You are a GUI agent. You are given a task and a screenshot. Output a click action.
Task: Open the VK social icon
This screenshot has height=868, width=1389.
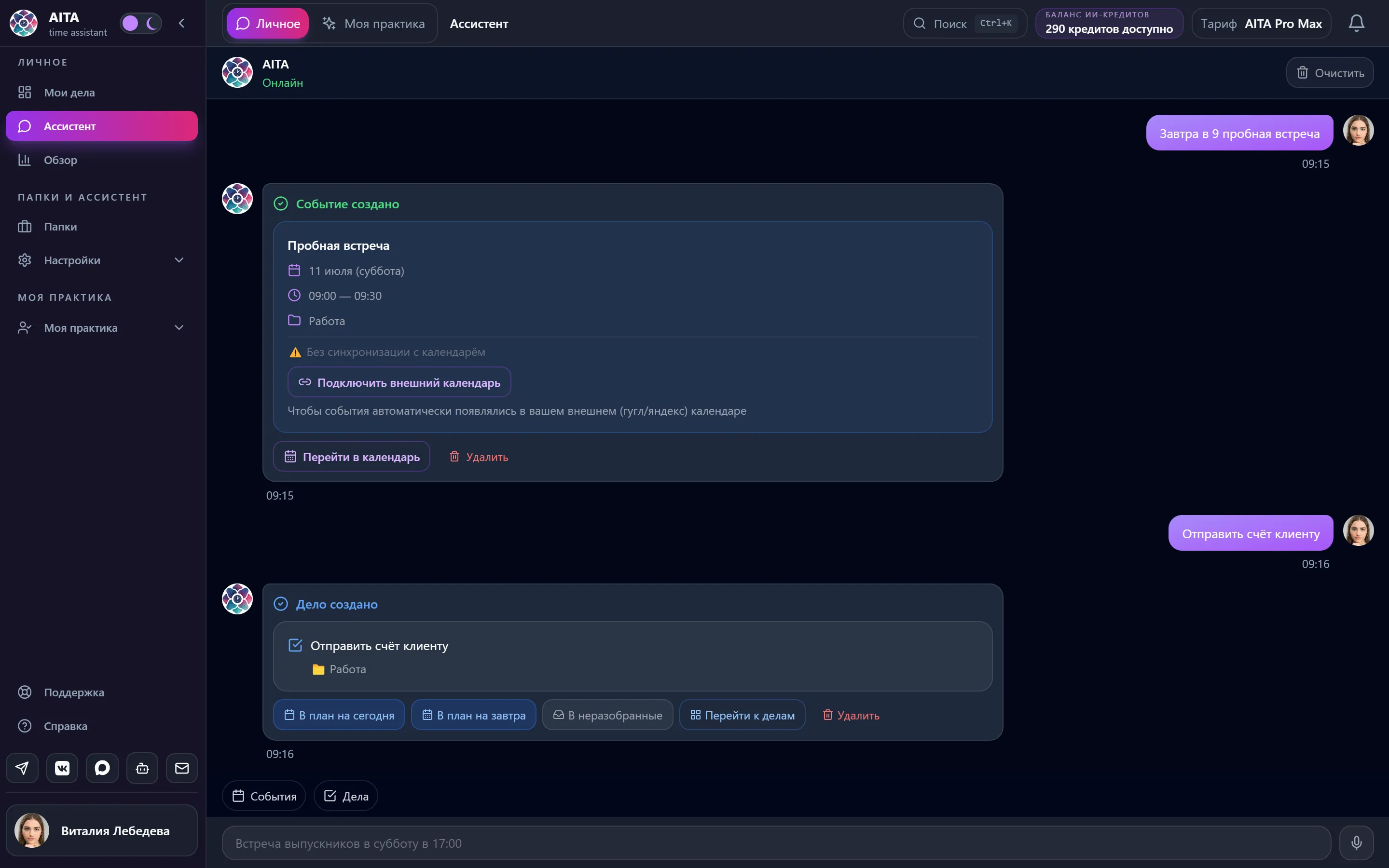point(62,768)
